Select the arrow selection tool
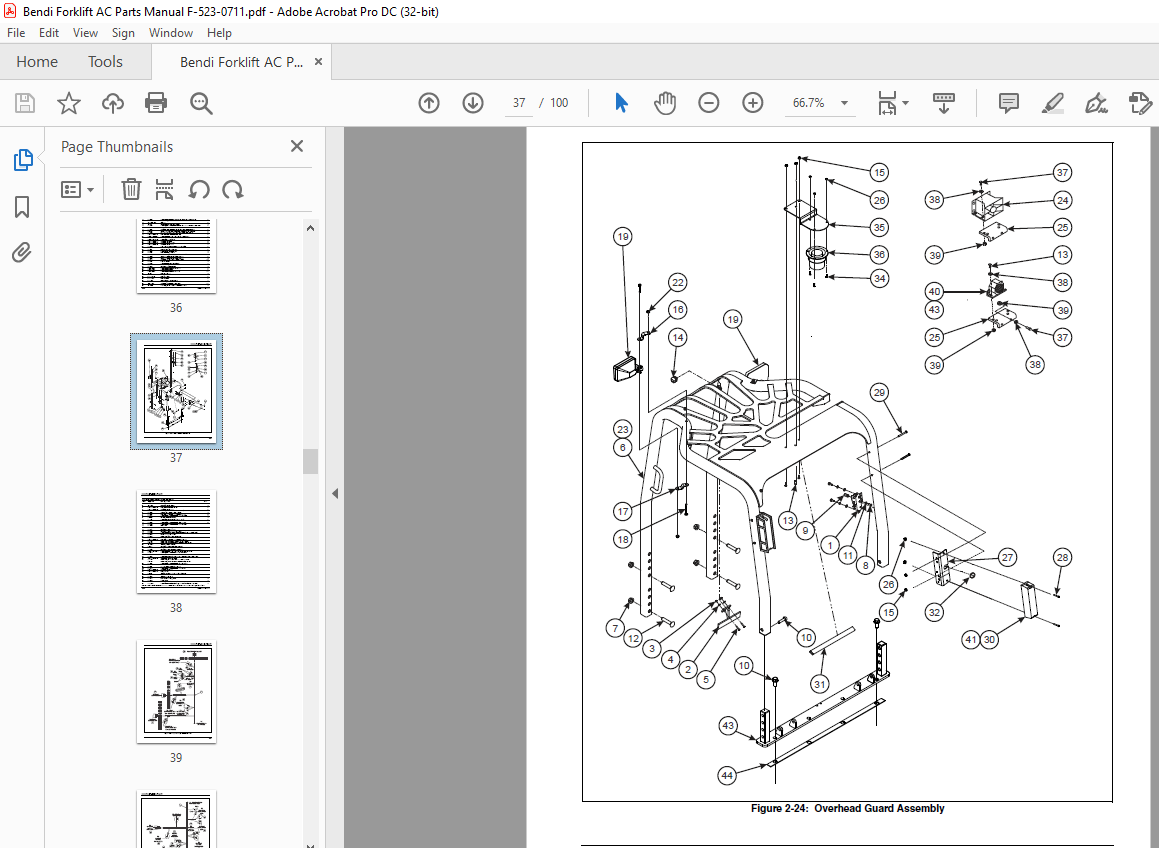Viewport: 1159px width, 848px height. click(x=621, y=103)
